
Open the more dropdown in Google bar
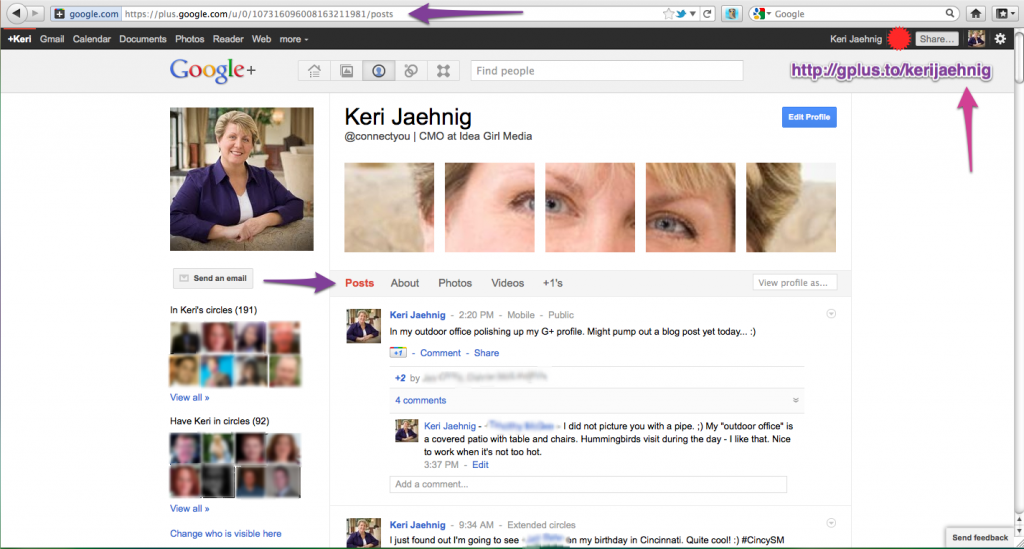294,39
